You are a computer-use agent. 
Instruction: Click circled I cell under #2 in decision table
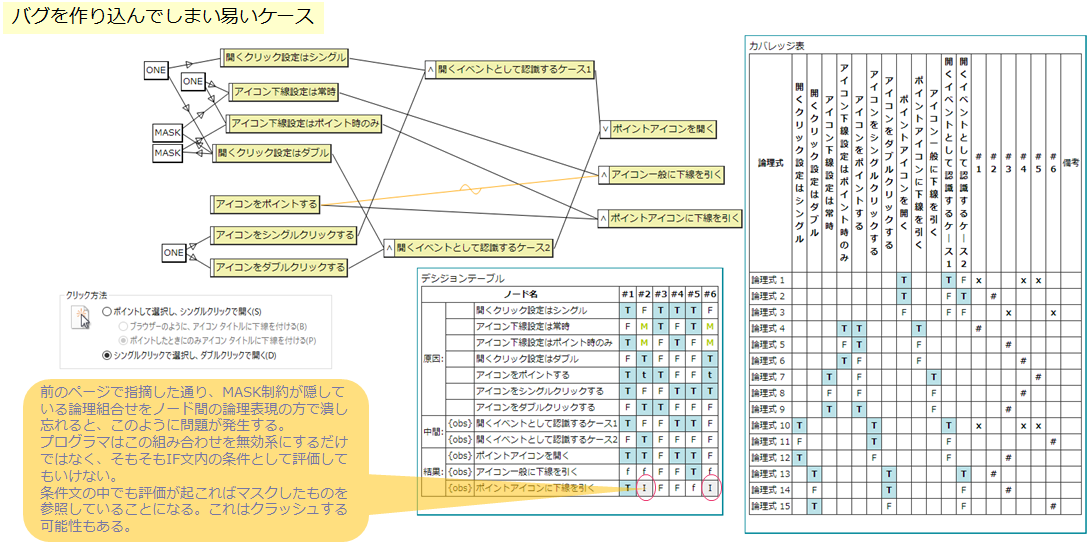click(644, 489)
